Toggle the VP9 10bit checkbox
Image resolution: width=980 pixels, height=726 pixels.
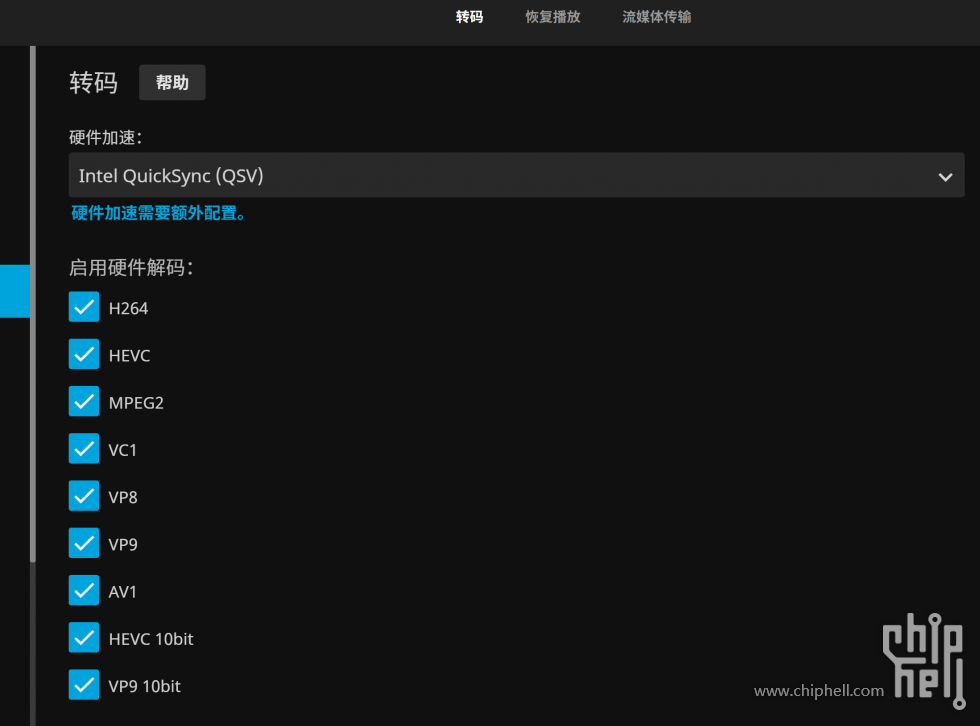click(x=84, y=685)
